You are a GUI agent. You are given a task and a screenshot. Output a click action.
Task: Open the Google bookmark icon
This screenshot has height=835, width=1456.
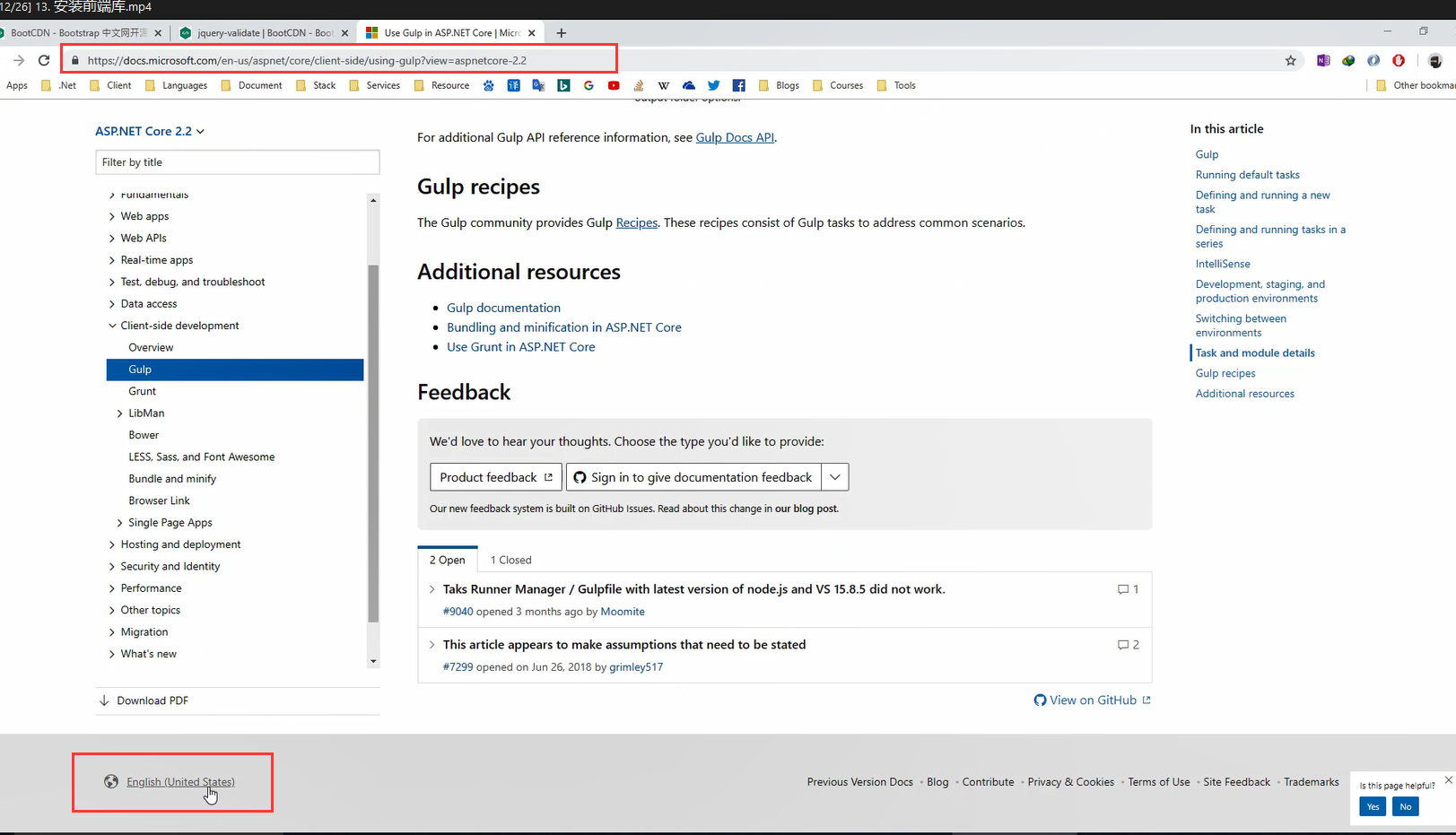tap(589, 85)
